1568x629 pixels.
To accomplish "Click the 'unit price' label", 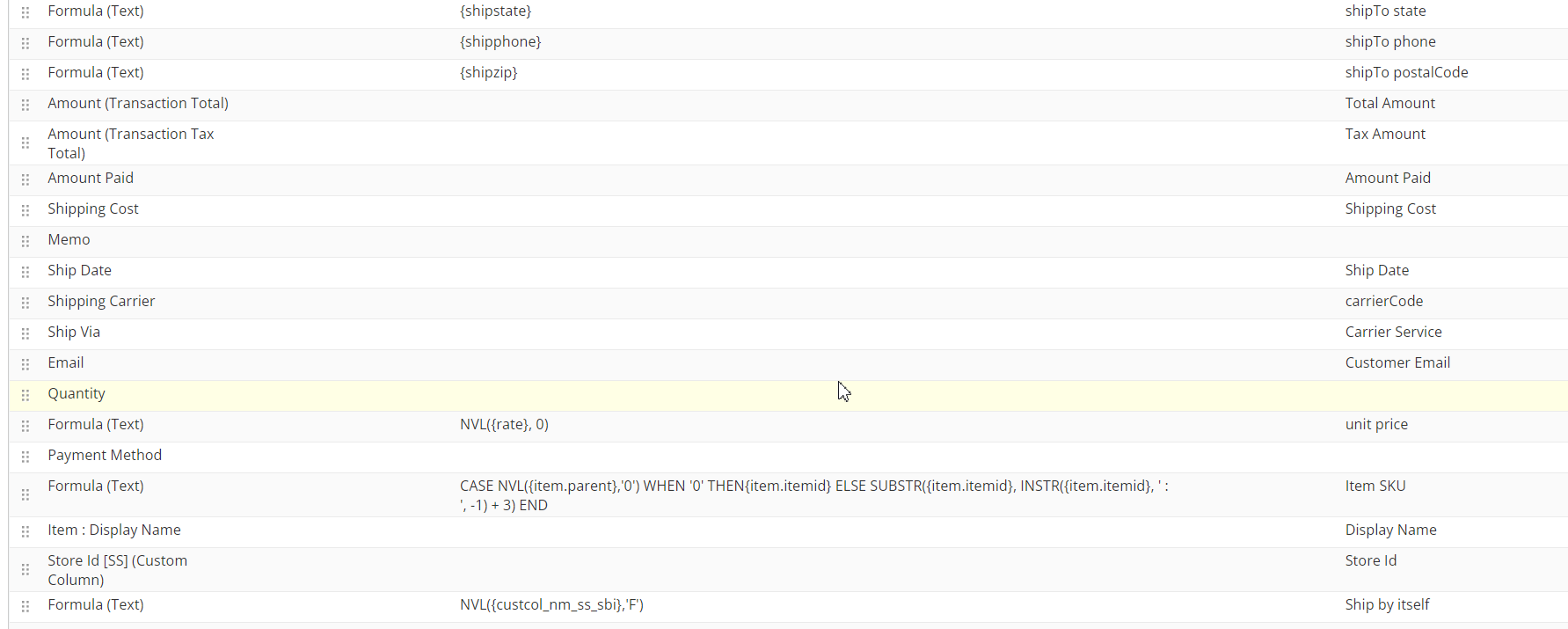I will click(x=1376, y=425).
